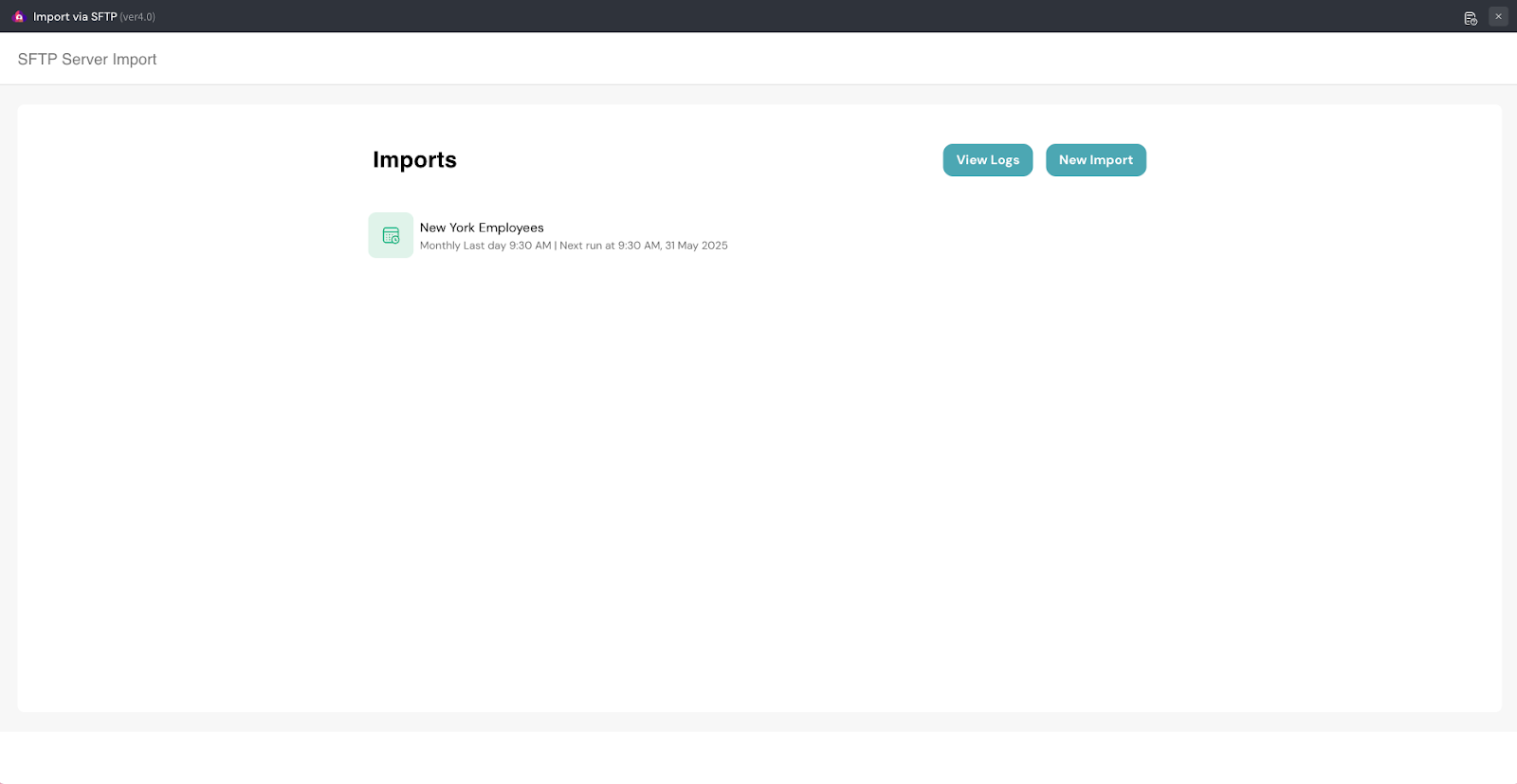The image size is (1517, 784).
Task: Click the Imports heading
Action: click(x=414, y=160)
